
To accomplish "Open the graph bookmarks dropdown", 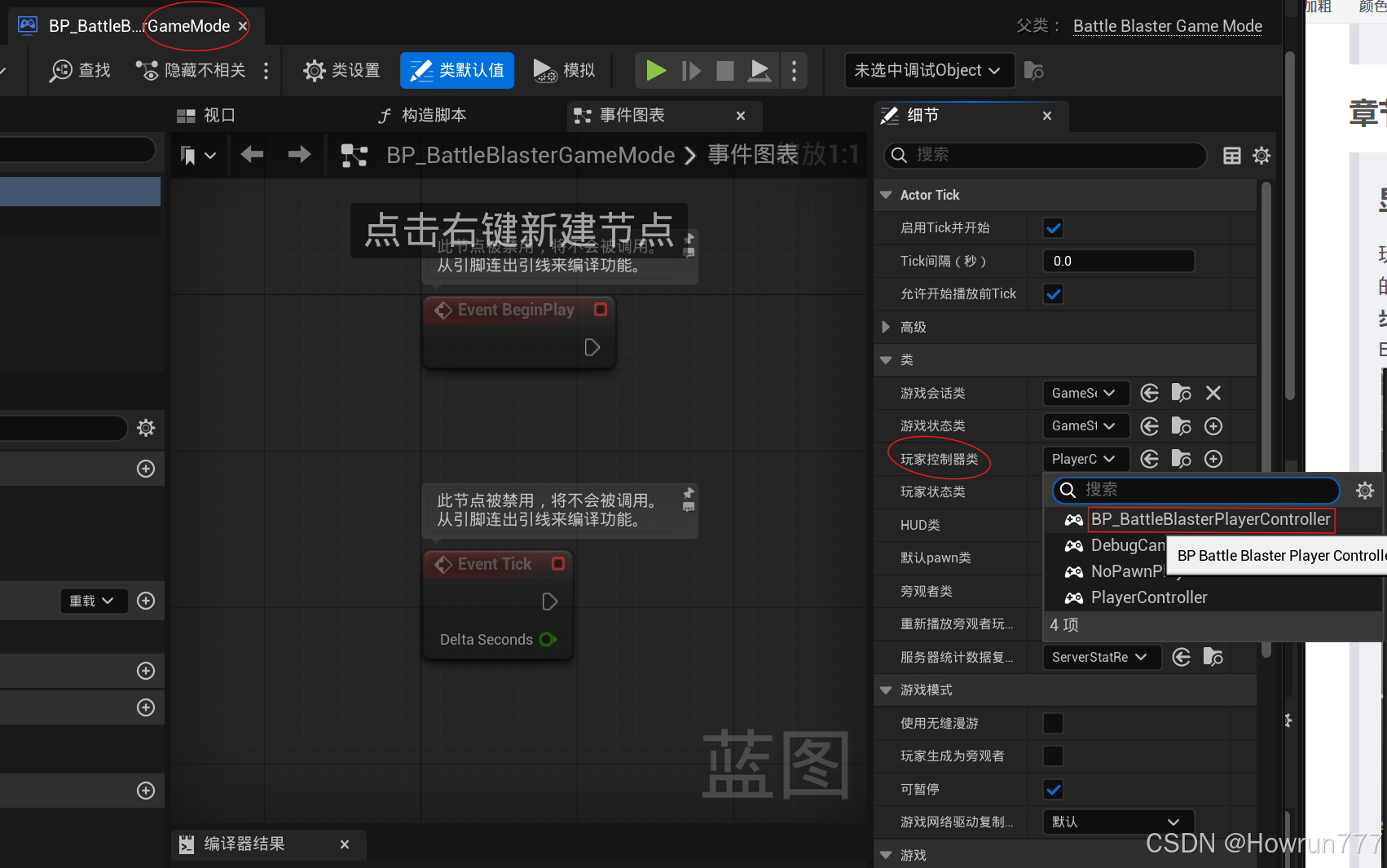I will point(198,155).
